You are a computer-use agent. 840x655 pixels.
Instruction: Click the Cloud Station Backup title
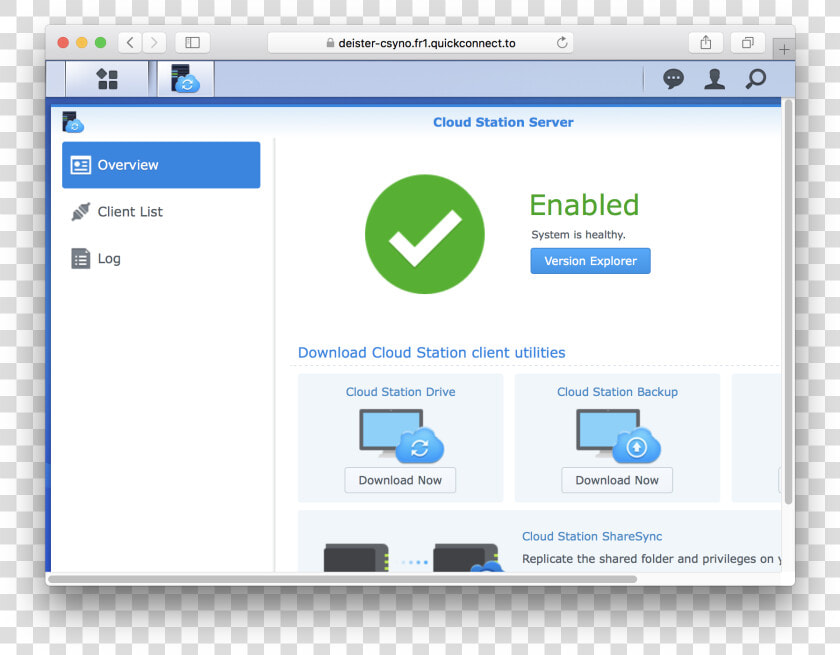click(617, 392)
